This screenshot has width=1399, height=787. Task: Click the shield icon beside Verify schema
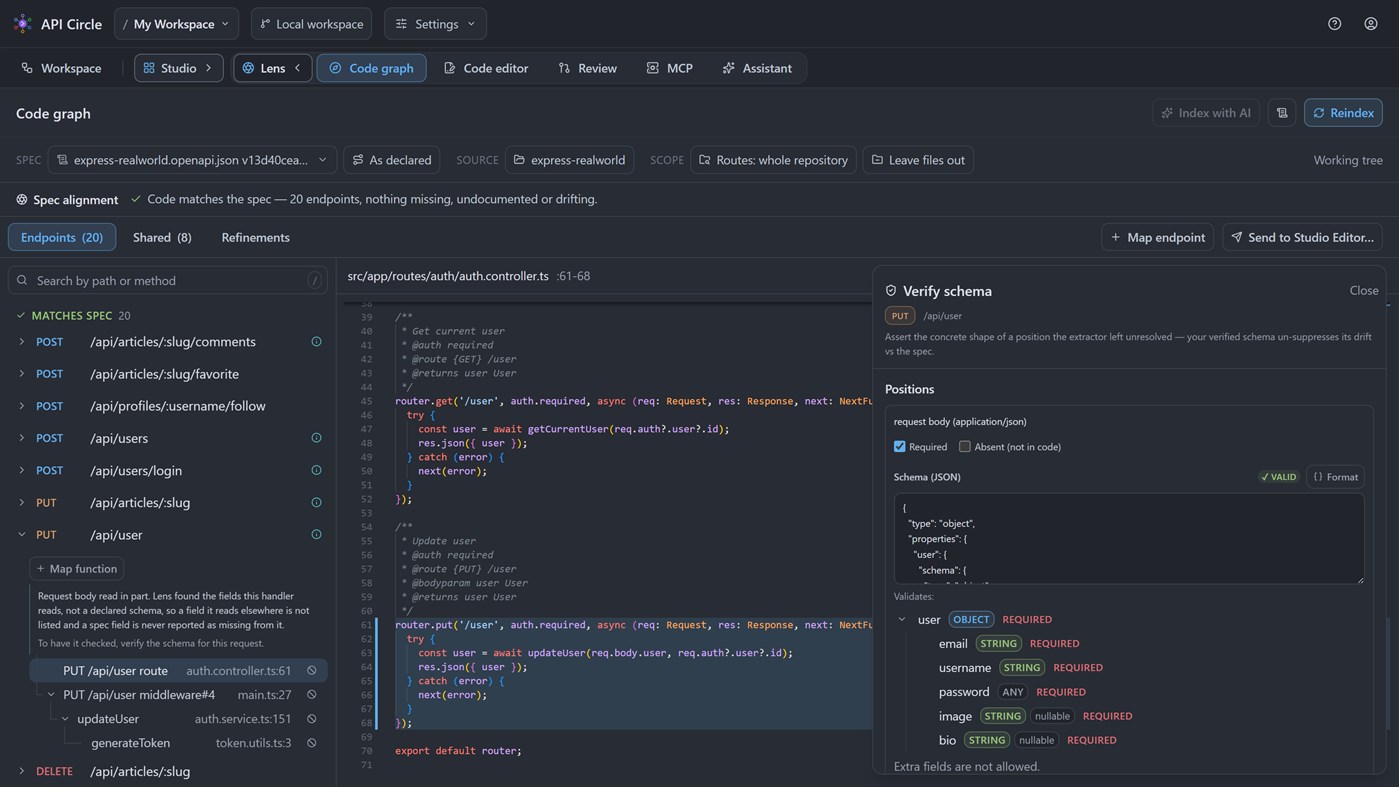891,291
